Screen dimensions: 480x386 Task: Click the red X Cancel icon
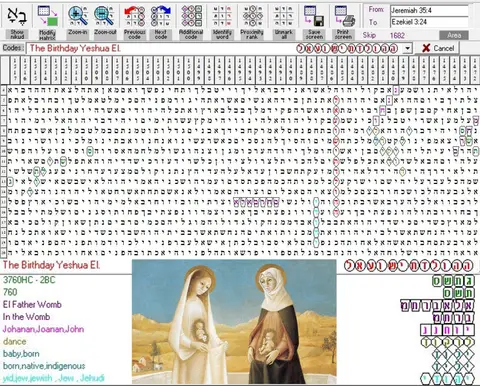[426, 48]
